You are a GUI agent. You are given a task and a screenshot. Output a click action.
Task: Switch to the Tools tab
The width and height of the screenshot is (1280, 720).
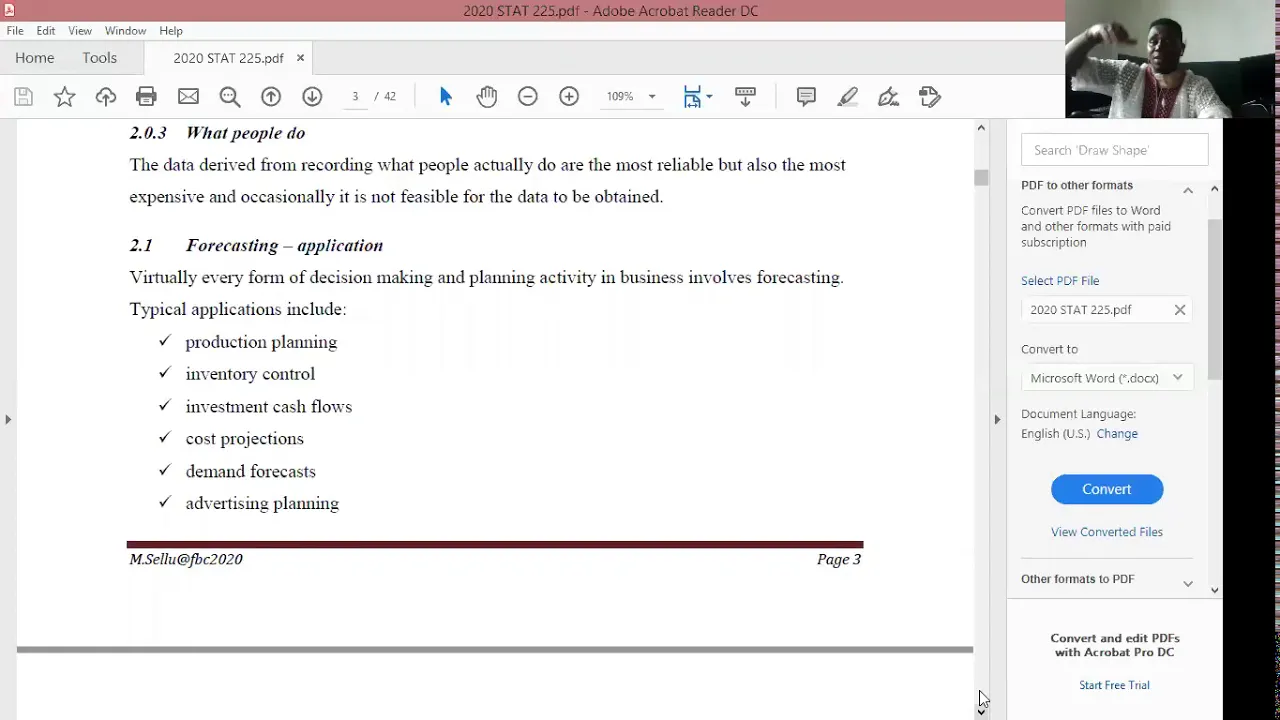tap(100, 58)
